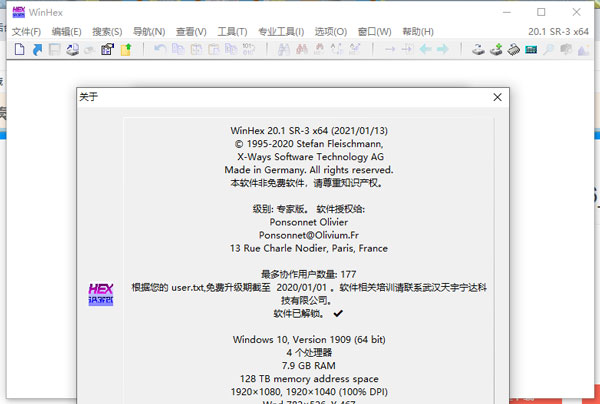Click the Open file arrow icon
Image resolution: width=600 pixels, height=404 pixels.
(x=37, y=49)
